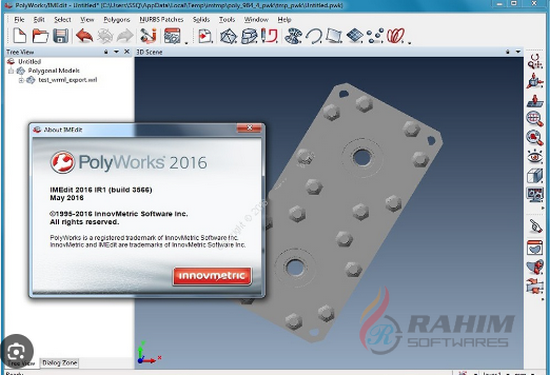Click the XYZ axis indicator in 3D Scene
Viewport: 550px width, 375px height.
149,353
